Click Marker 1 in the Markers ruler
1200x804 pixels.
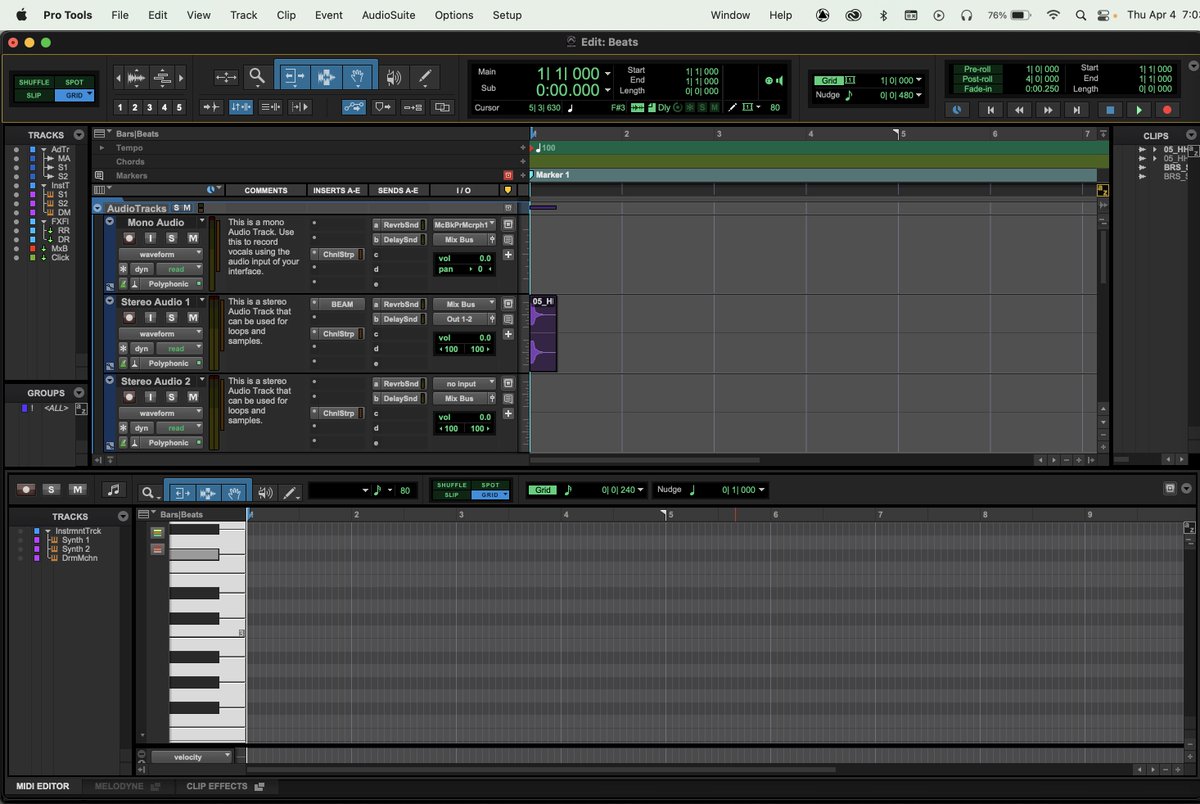pyautogui.click(x=553, y=175)
